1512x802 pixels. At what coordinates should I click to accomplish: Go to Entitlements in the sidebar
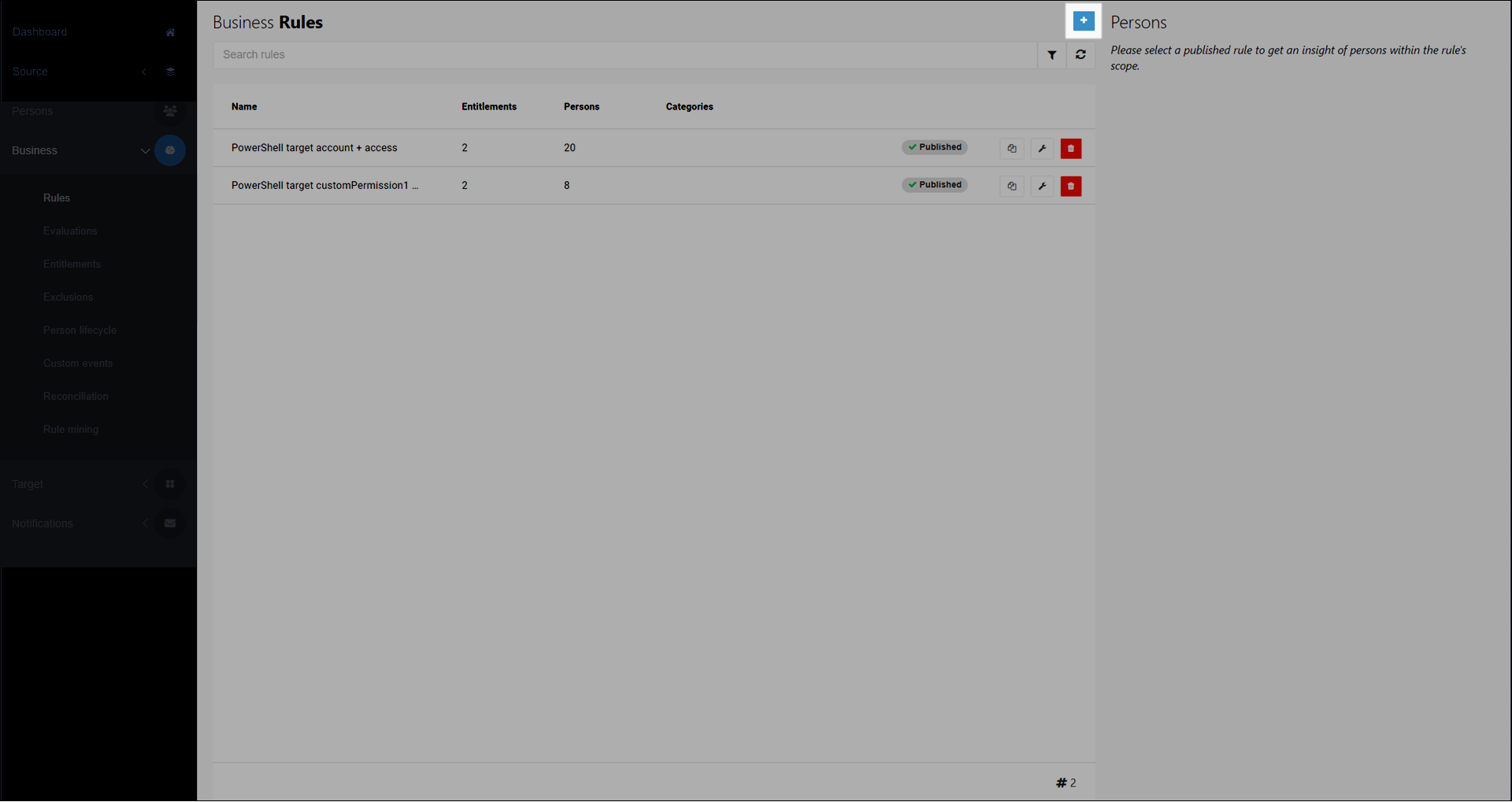(72, 264)
